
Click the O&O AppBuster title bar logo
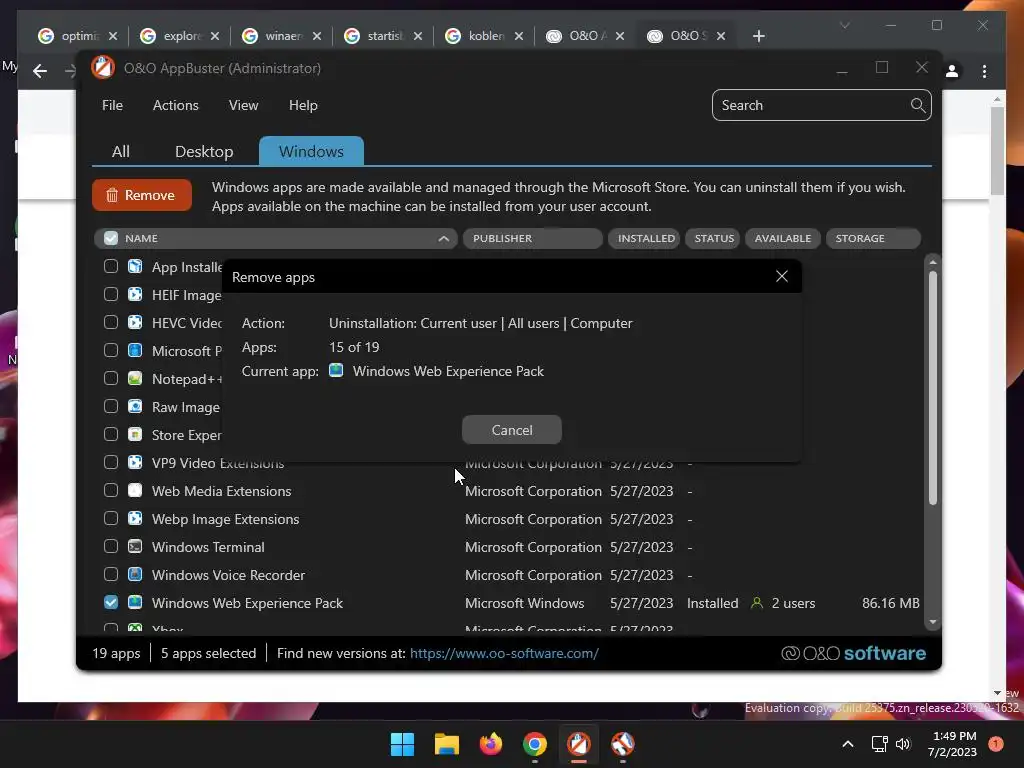(x=103, y=68)
